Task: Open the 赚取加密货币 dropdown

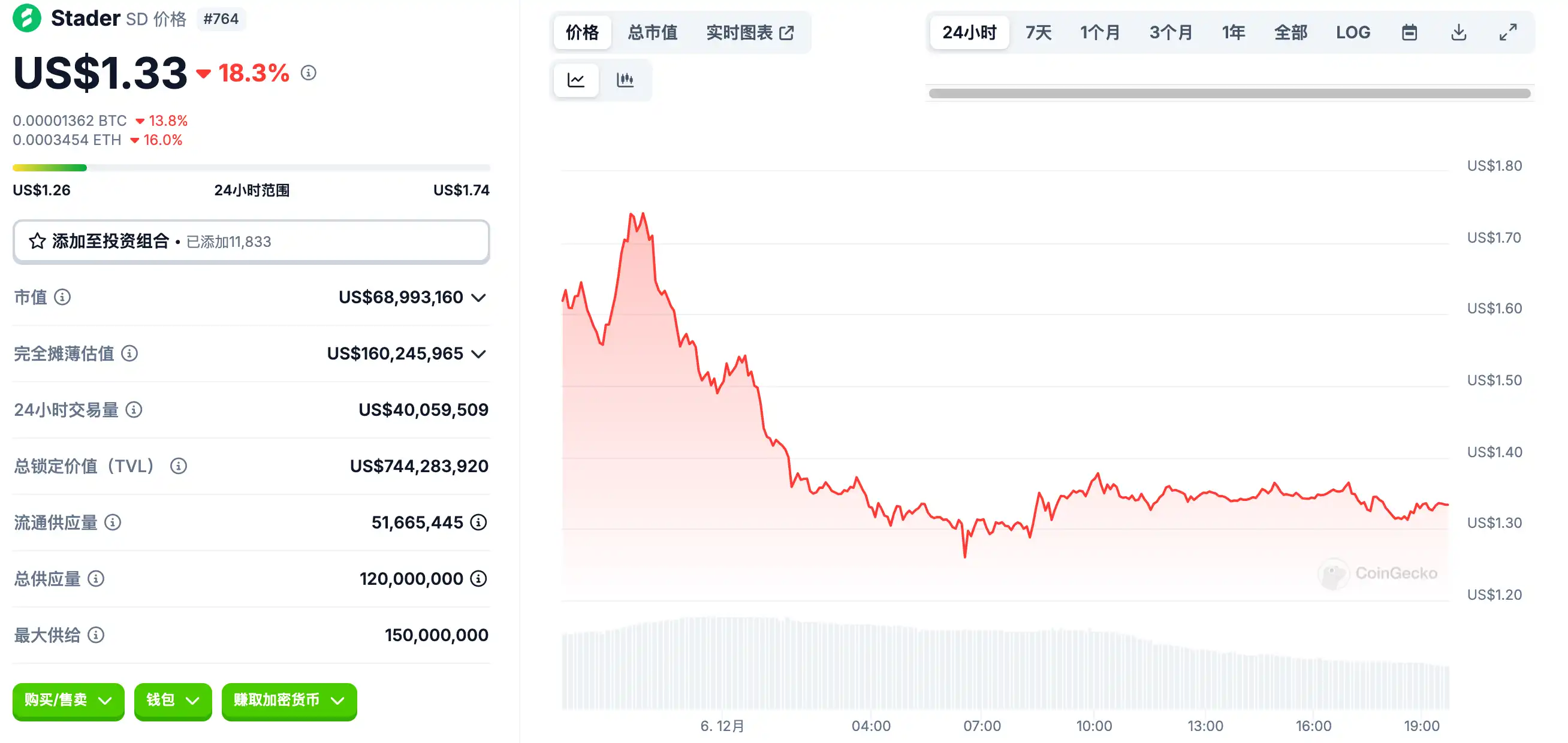Action: (x=289, y=700)
